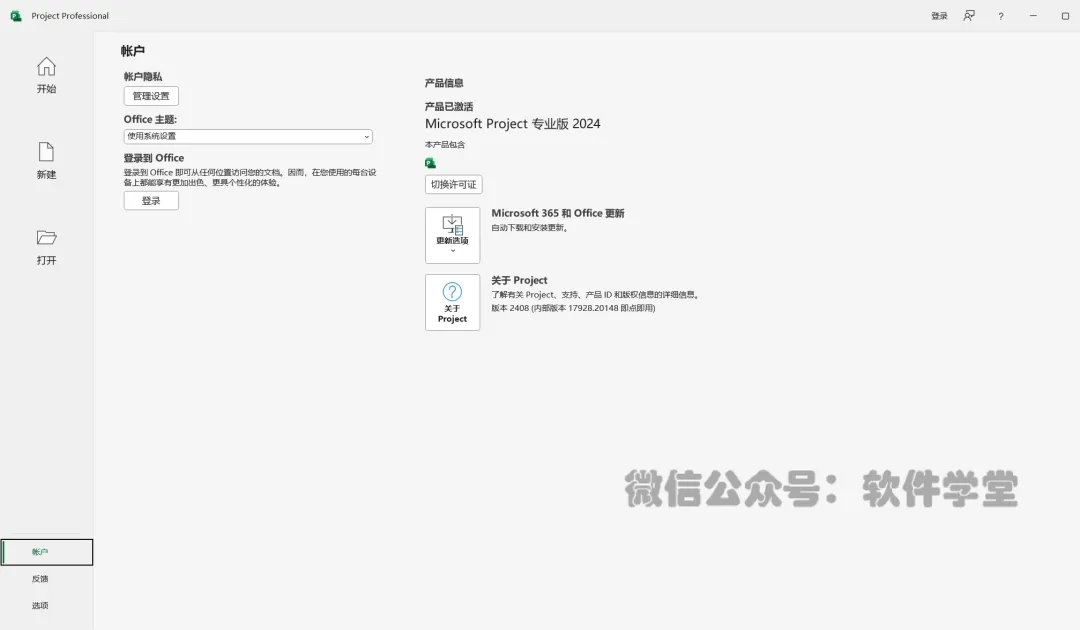Select the 帐户 tab in sidebar
The width and height of the screenshot is (1080, 630).
pos(47,552)
